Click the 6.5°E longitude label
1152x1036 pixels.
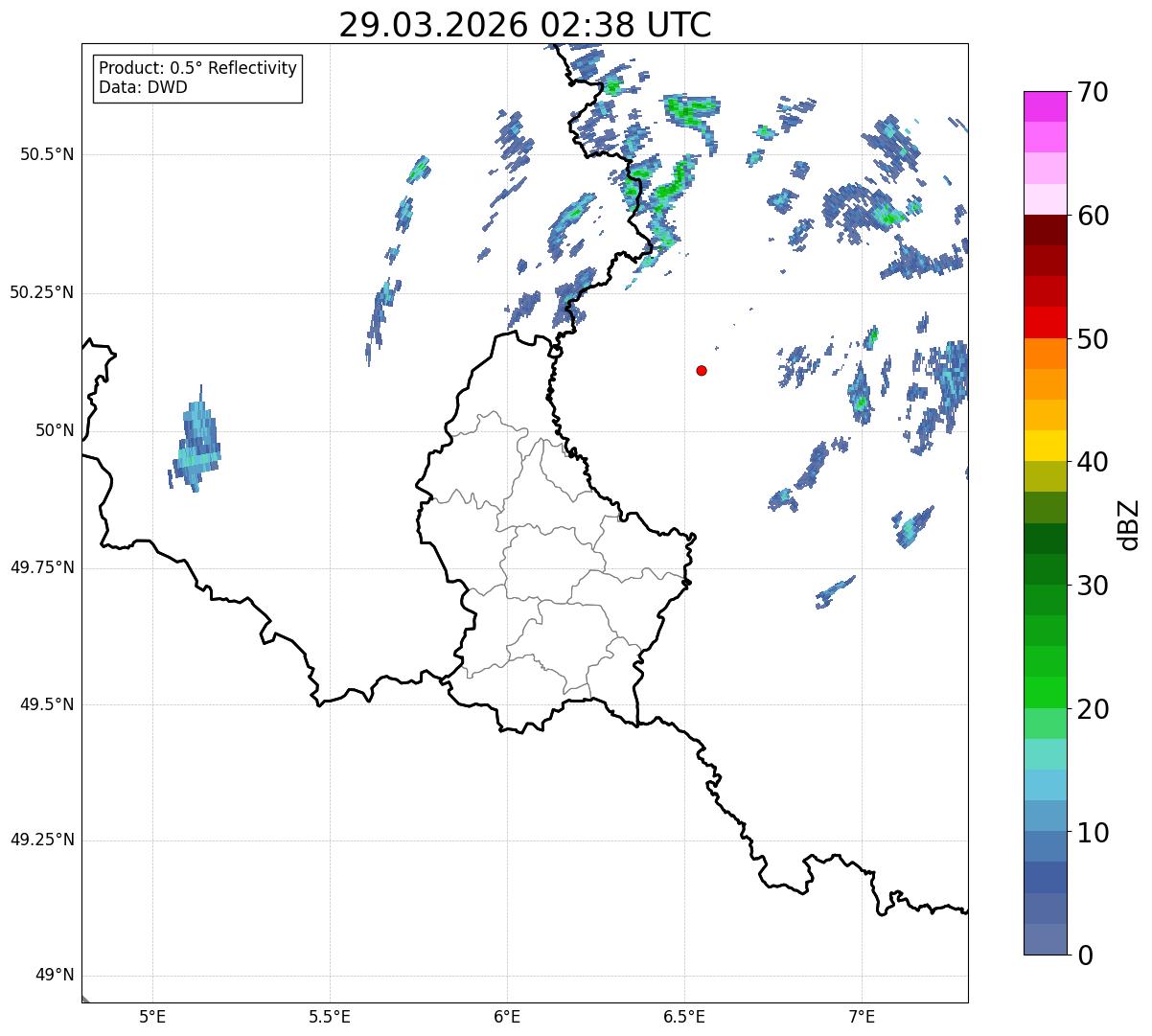coord(684,1017)
